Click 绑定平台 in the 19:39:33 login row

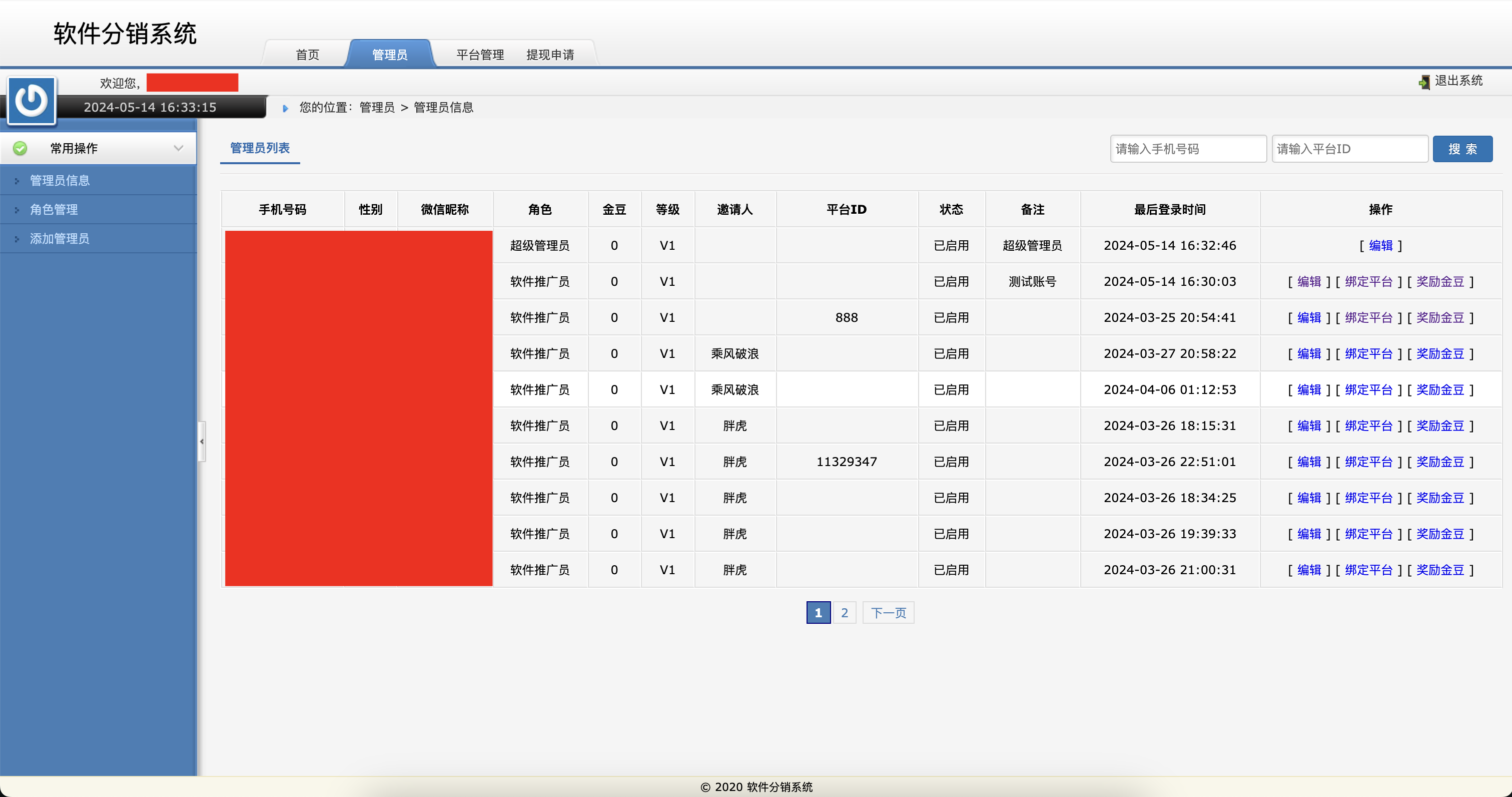pos(1369,534)
